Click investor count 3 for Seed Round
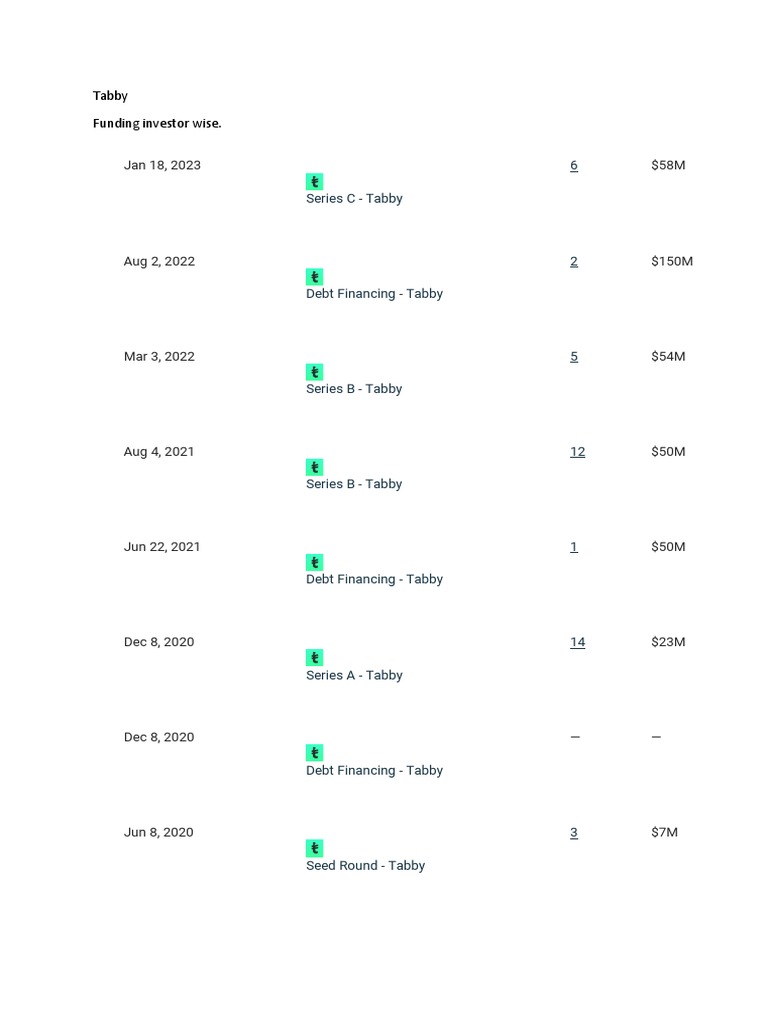768x1024 pixels. tap(574, 832)
